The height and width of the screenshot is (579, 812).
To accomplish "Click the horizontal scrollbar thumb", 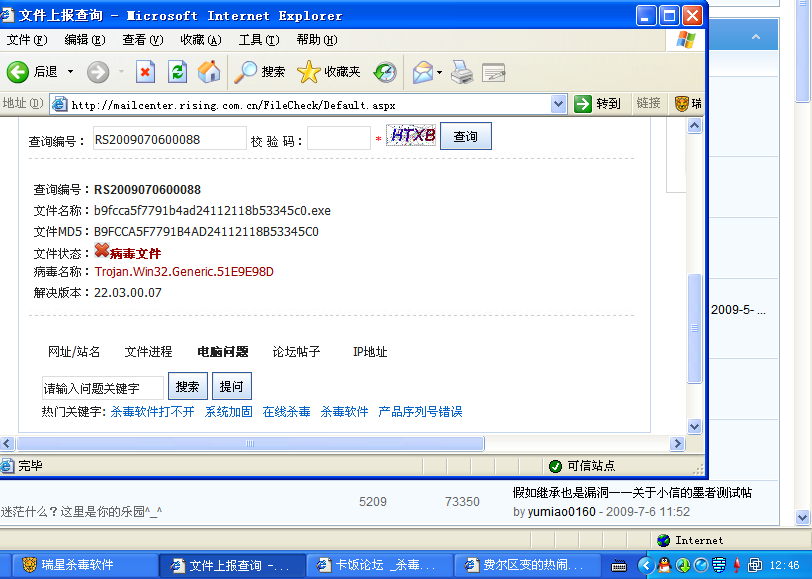I will pyautogui.click(x=251, y=444).
